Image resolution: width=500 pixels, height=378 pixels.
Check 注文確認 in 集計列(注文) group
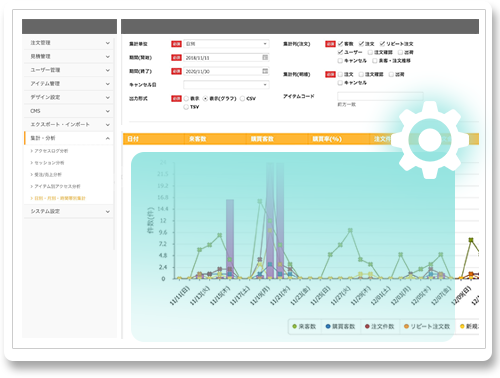[370, 52]
